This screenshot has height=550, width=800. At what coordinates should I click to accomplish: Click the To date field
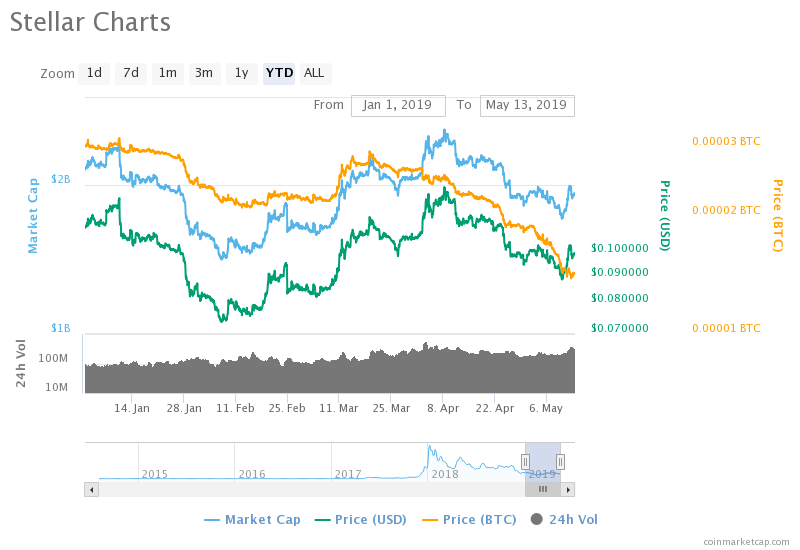(527, 105)
